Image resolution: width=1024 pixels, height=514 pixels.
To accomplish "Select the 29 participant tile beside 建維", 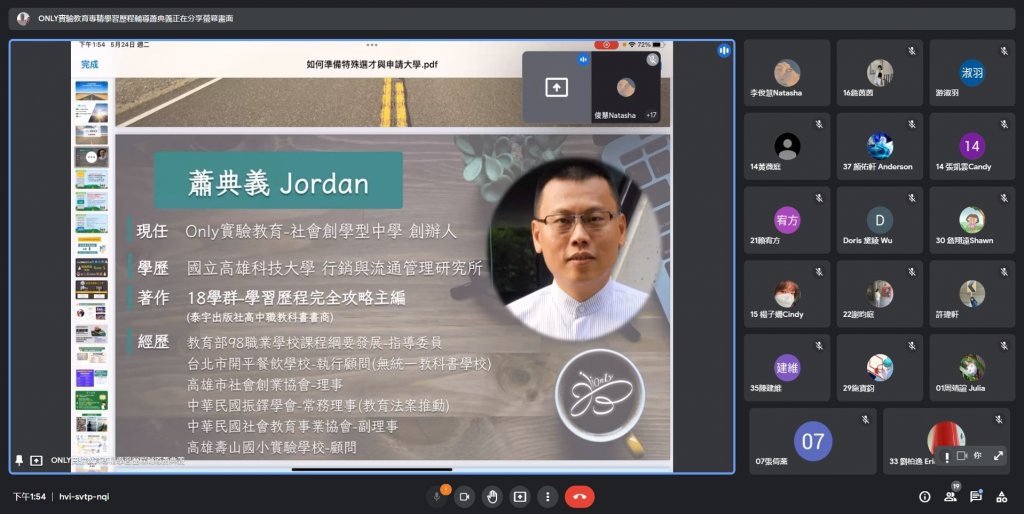I will click(x=880, y=368).
